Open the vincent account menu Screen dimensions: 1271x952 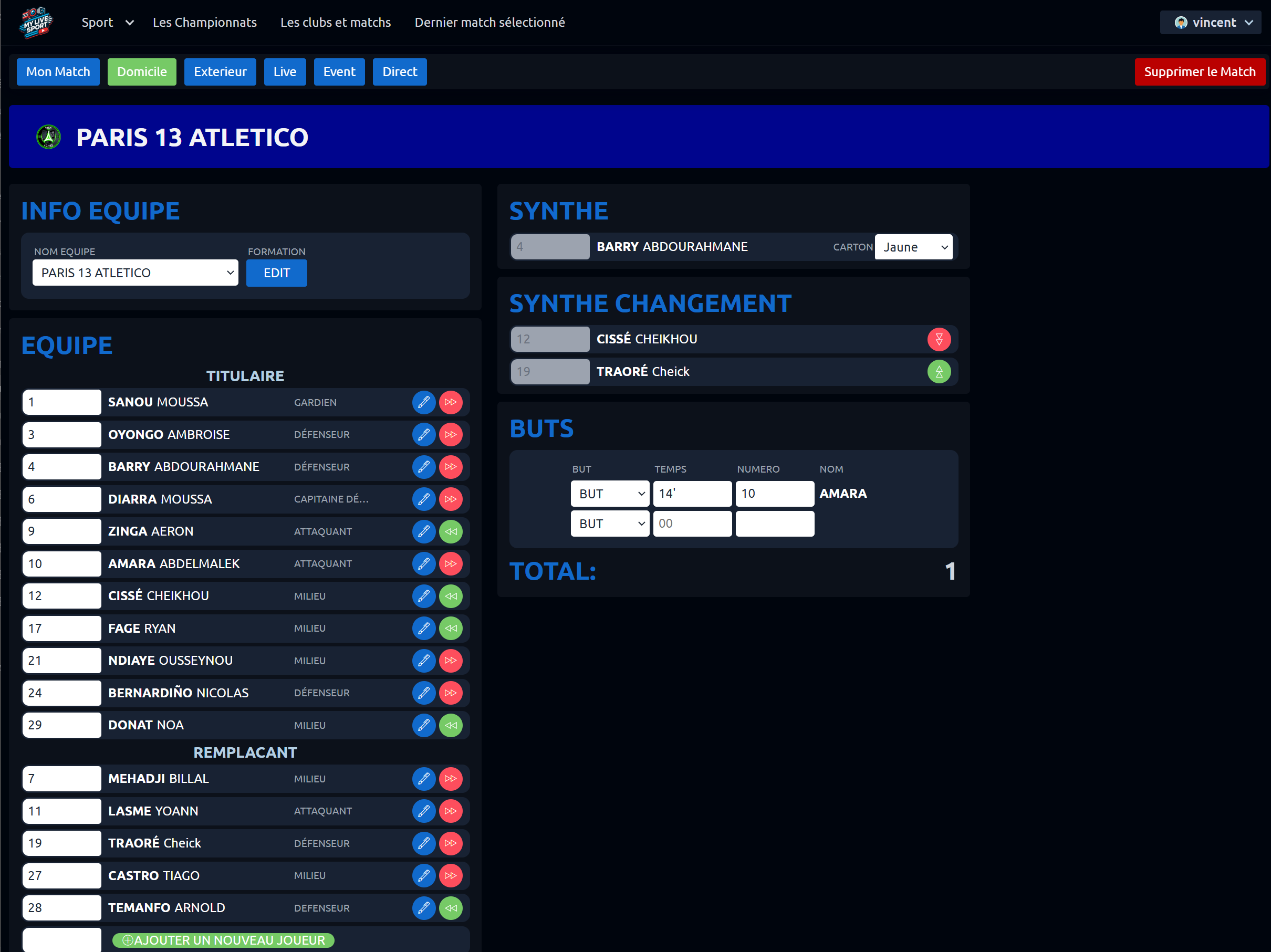point(1210,23)
